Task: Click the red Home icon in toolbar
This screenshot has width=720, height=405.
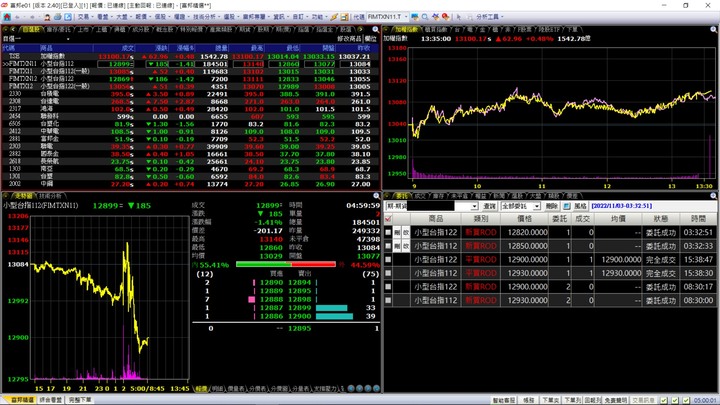Action: (x=7, y=17)
